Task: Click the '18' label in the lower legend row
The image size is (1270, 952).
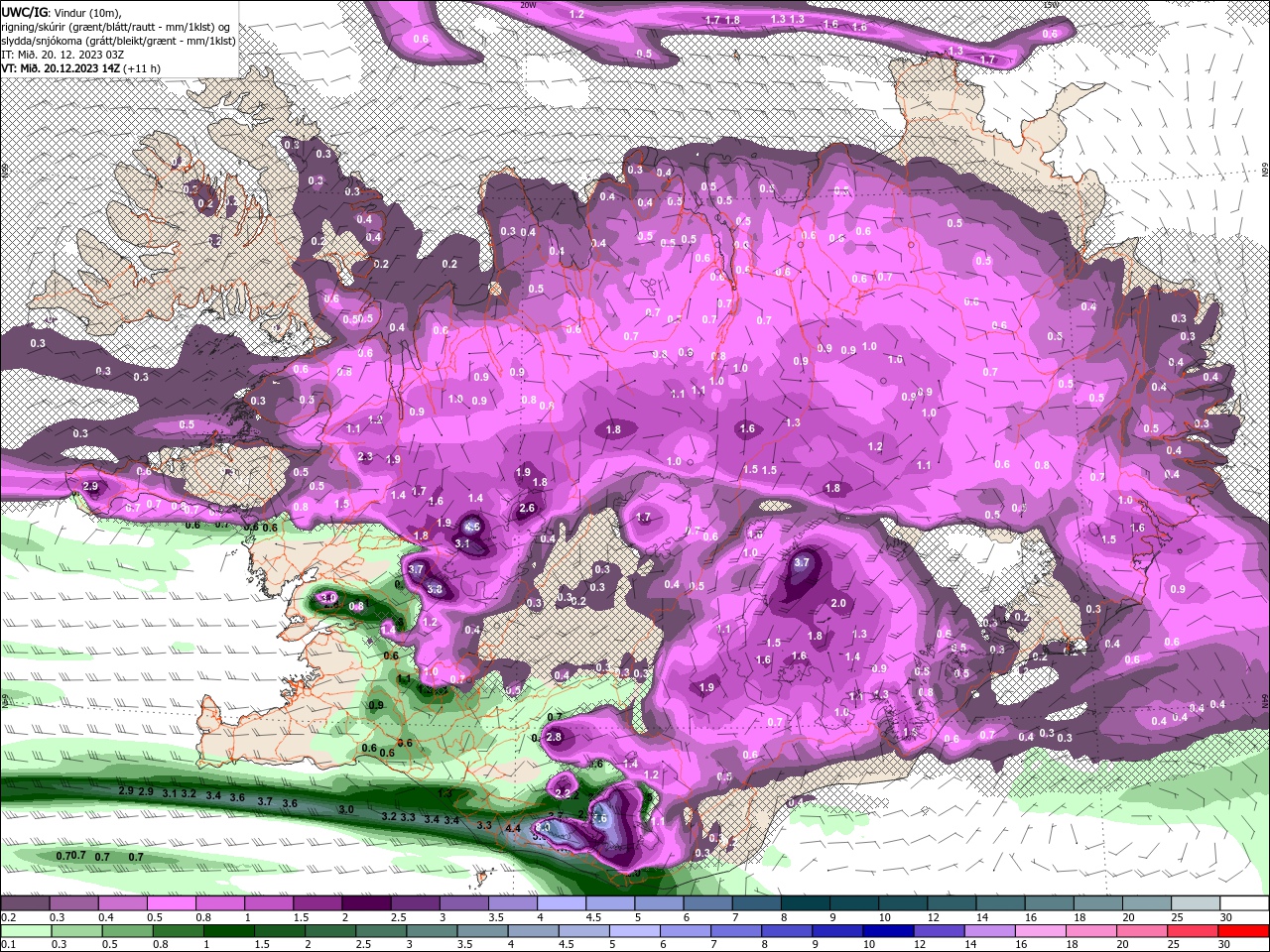Action: (1073, 945)
